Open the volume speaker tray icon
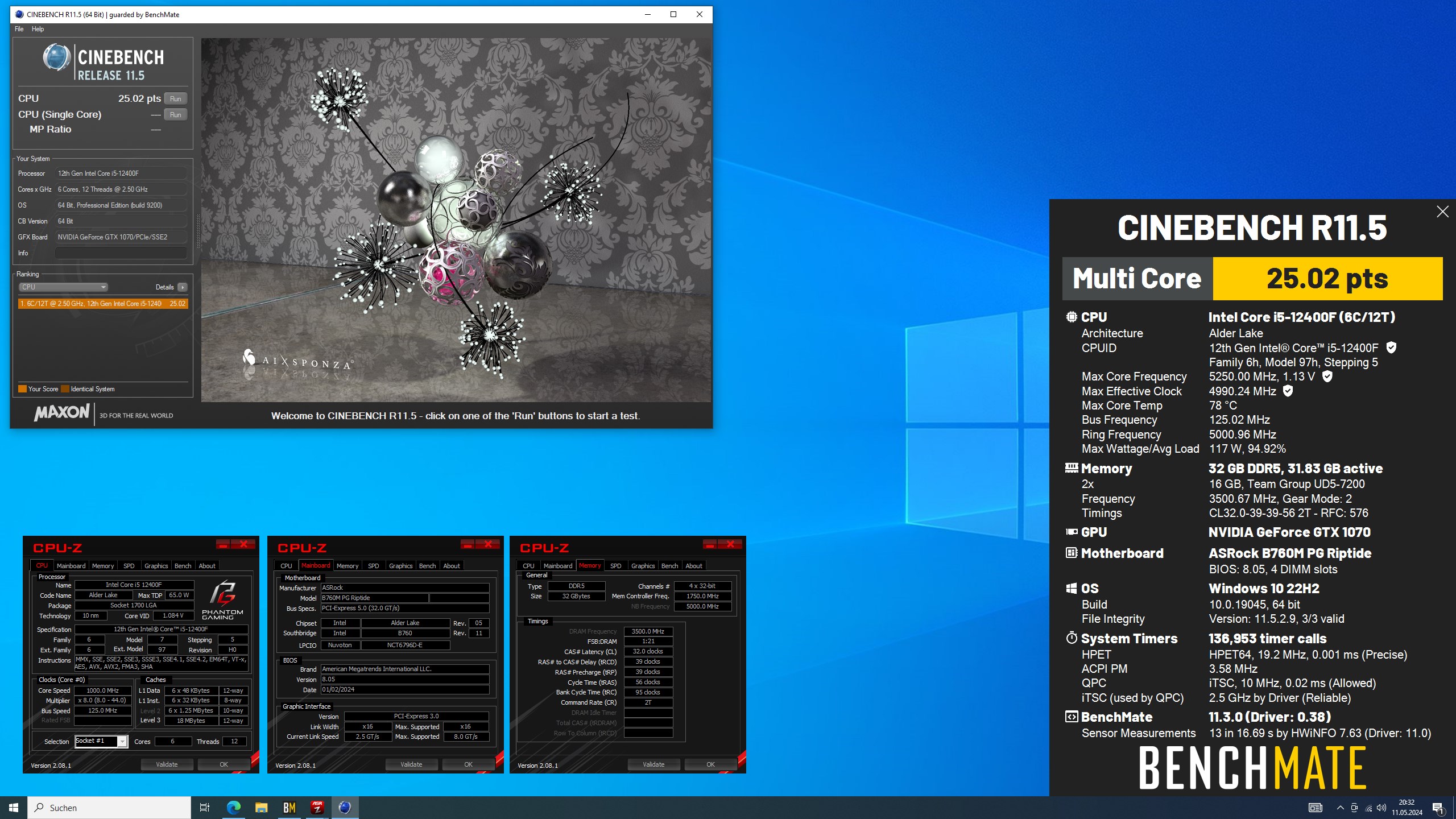This screenshot has height=819, width=1456. pyautogui.click(x=1381, y=808)
